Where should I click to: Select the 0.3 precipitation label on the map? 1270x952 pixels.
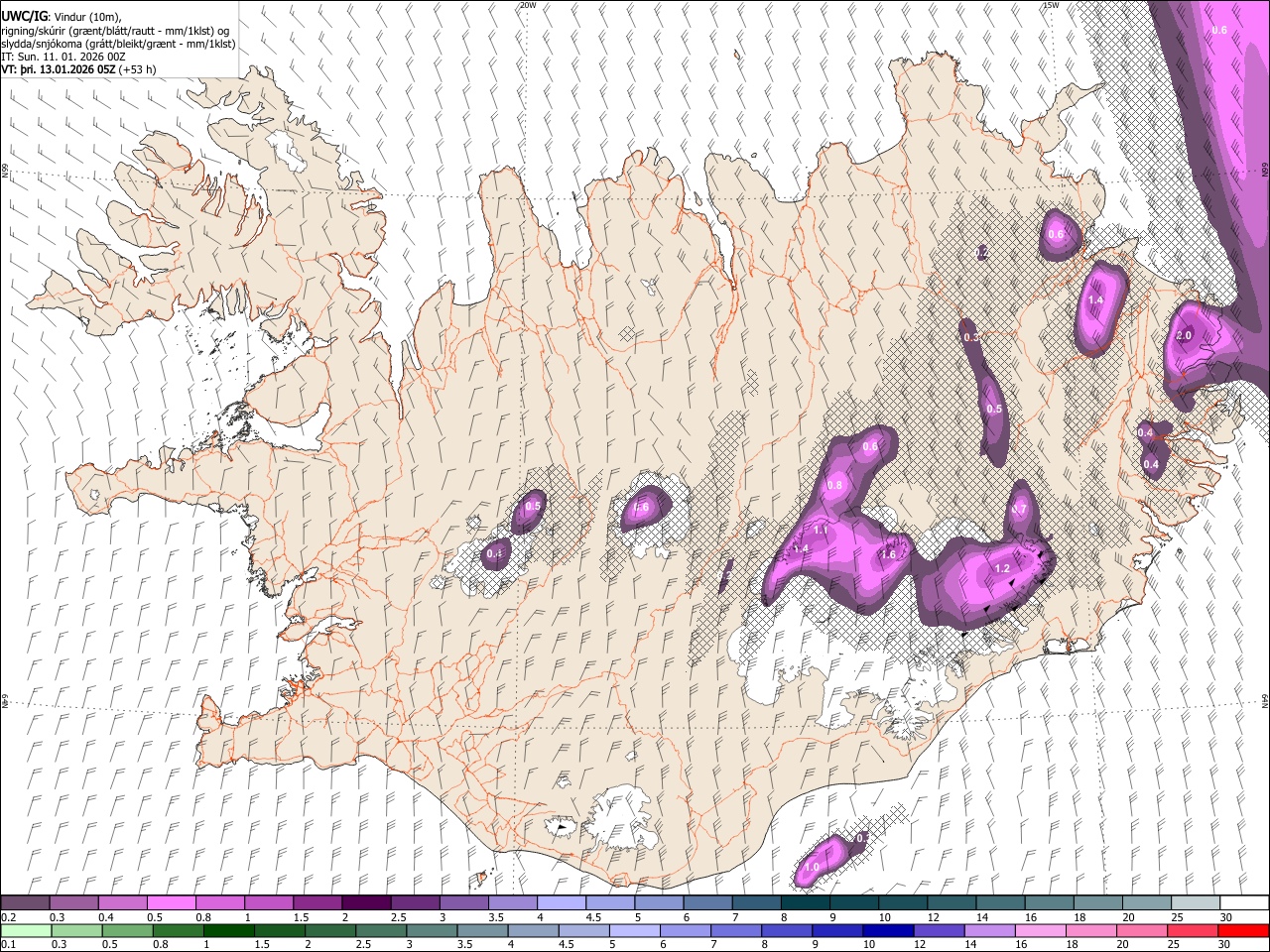point(971,338)
